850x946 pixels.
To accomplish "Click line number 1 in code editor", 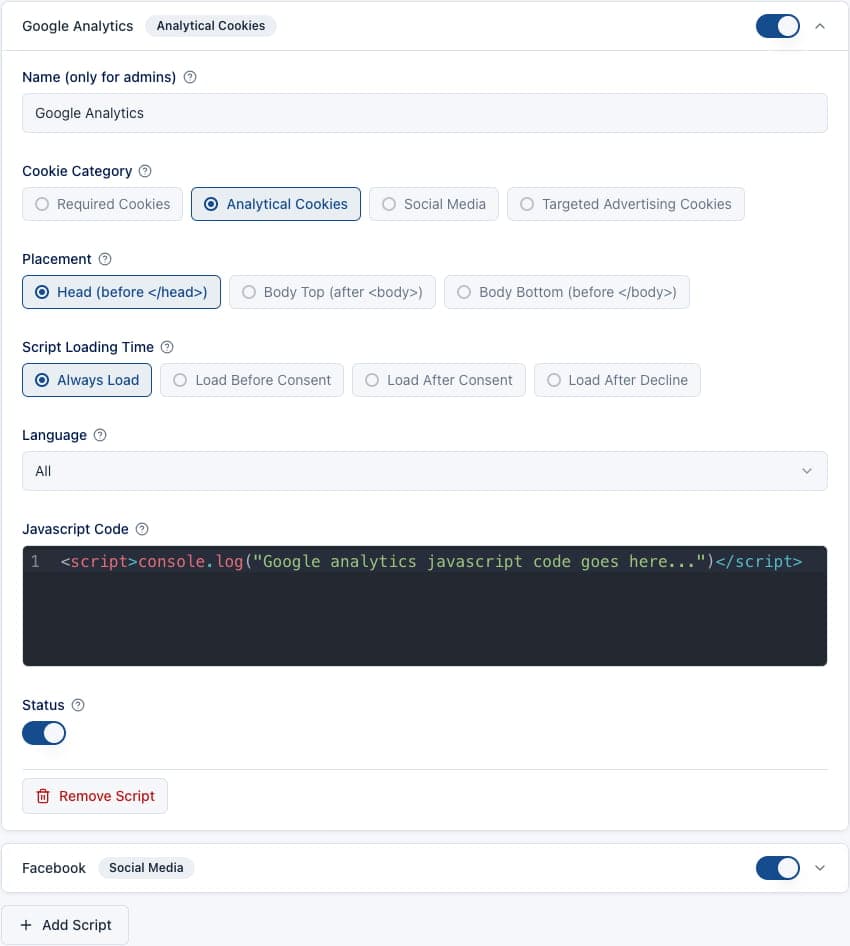I will pos(35,562).
